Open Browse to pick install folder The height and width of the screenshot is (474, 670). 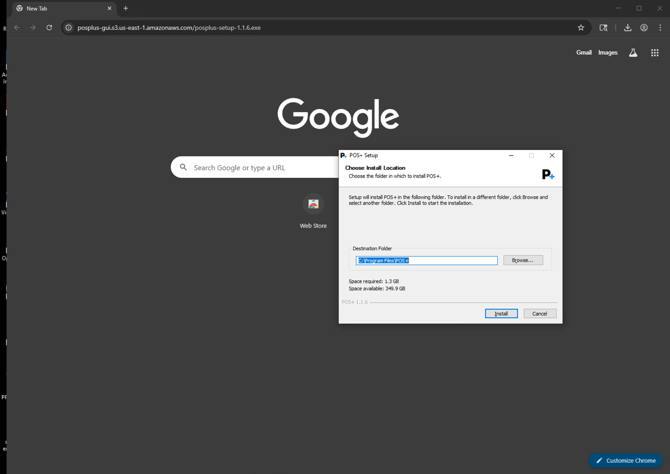click(523, 260)
